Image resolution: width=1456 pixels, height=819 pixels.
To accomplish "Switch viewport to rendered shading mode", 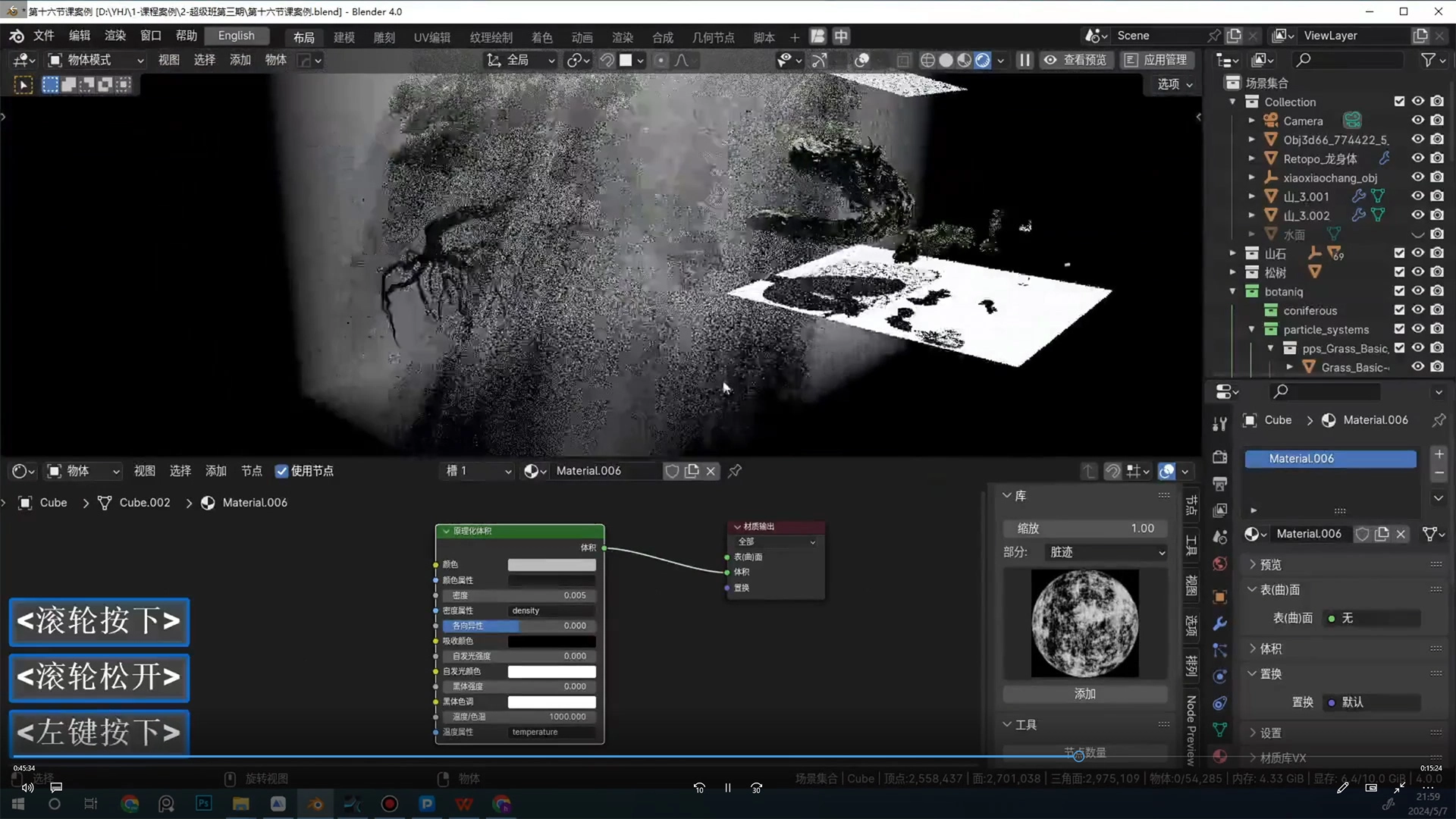I will pos(982,60).
